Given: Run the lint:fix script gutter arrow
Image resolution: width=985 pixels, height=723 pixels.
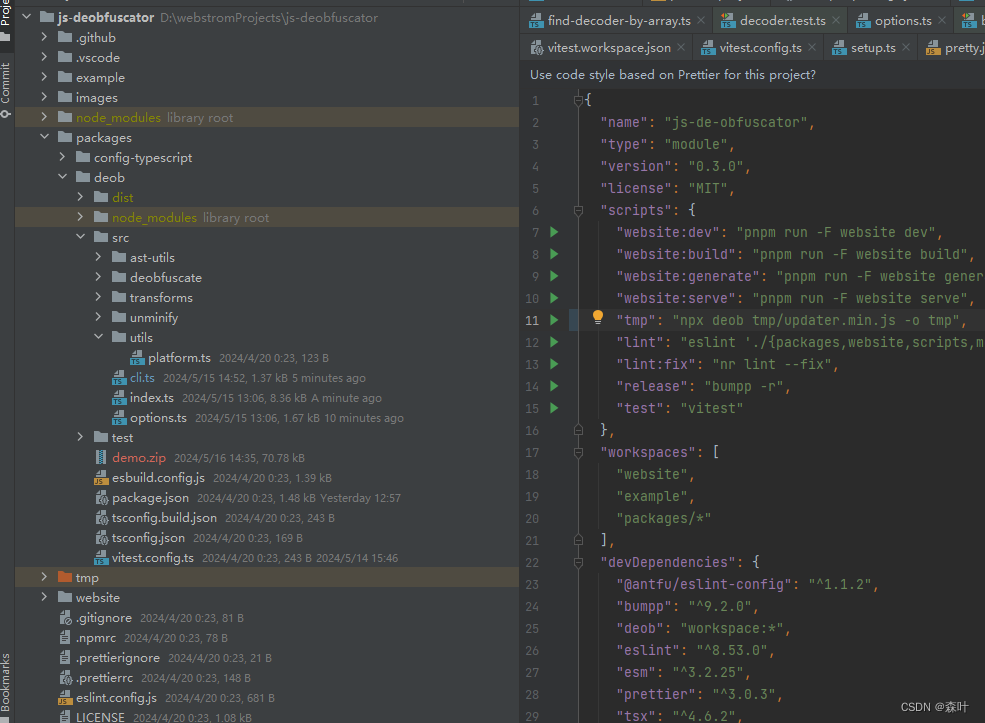Looking at the screenshot, I should tap(554, 364).
